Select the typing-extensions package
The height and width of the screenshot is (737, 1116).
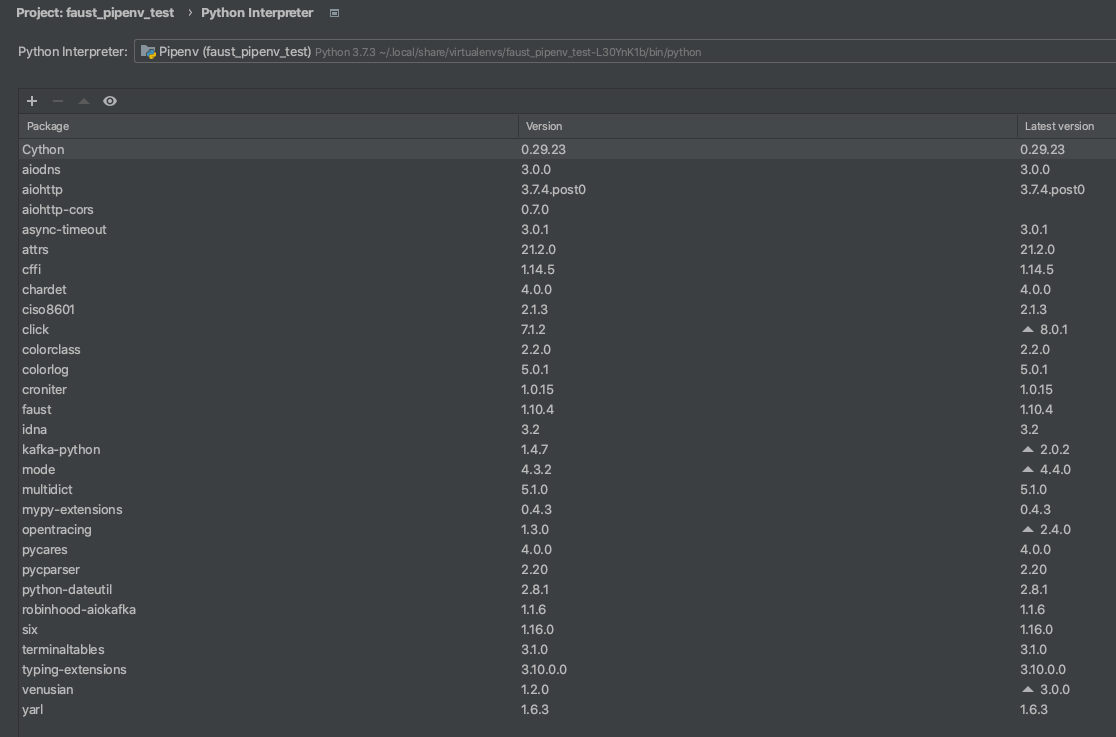(74, 669)
